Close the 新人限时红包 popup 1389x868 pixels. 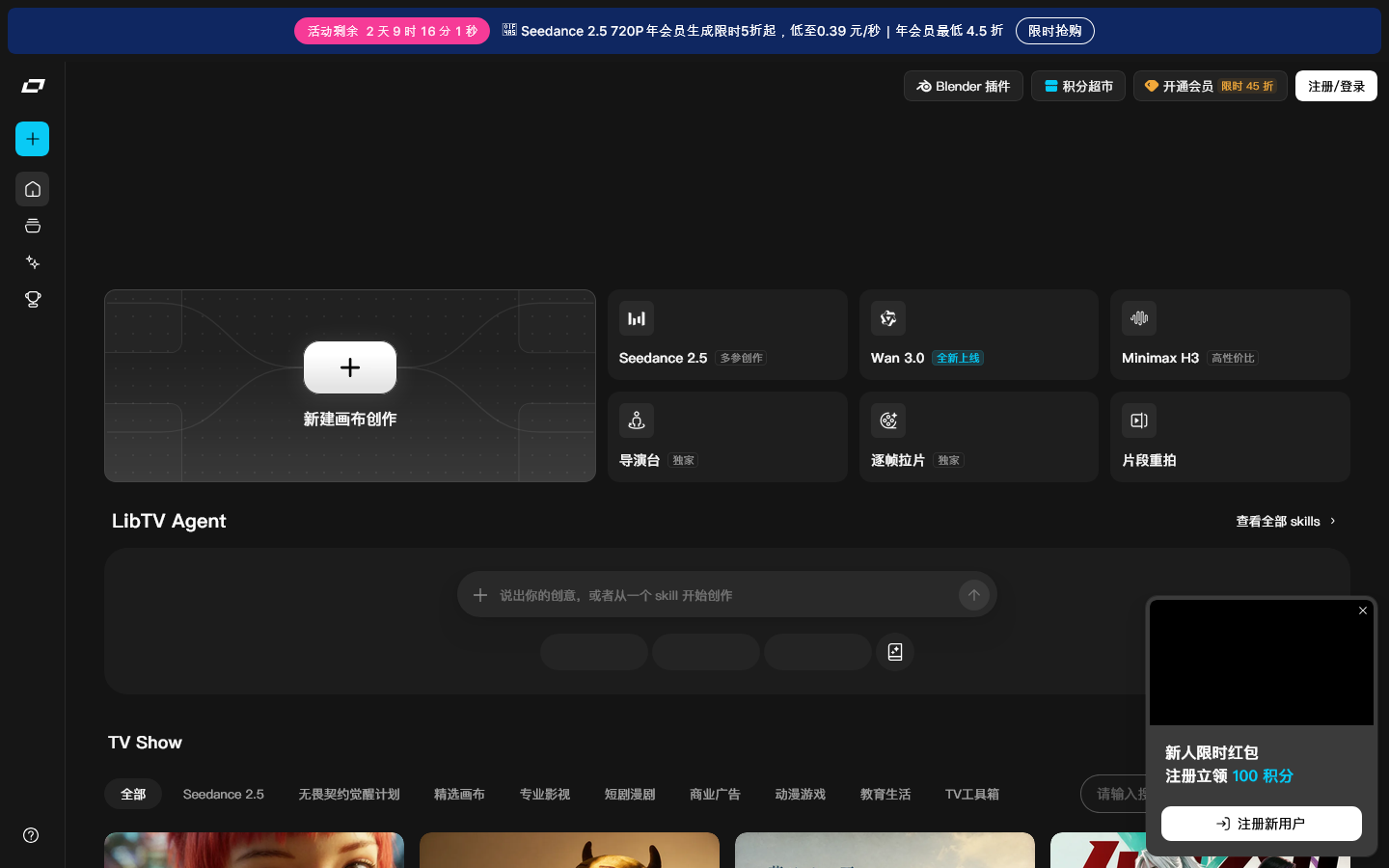tap(1363, 610)
